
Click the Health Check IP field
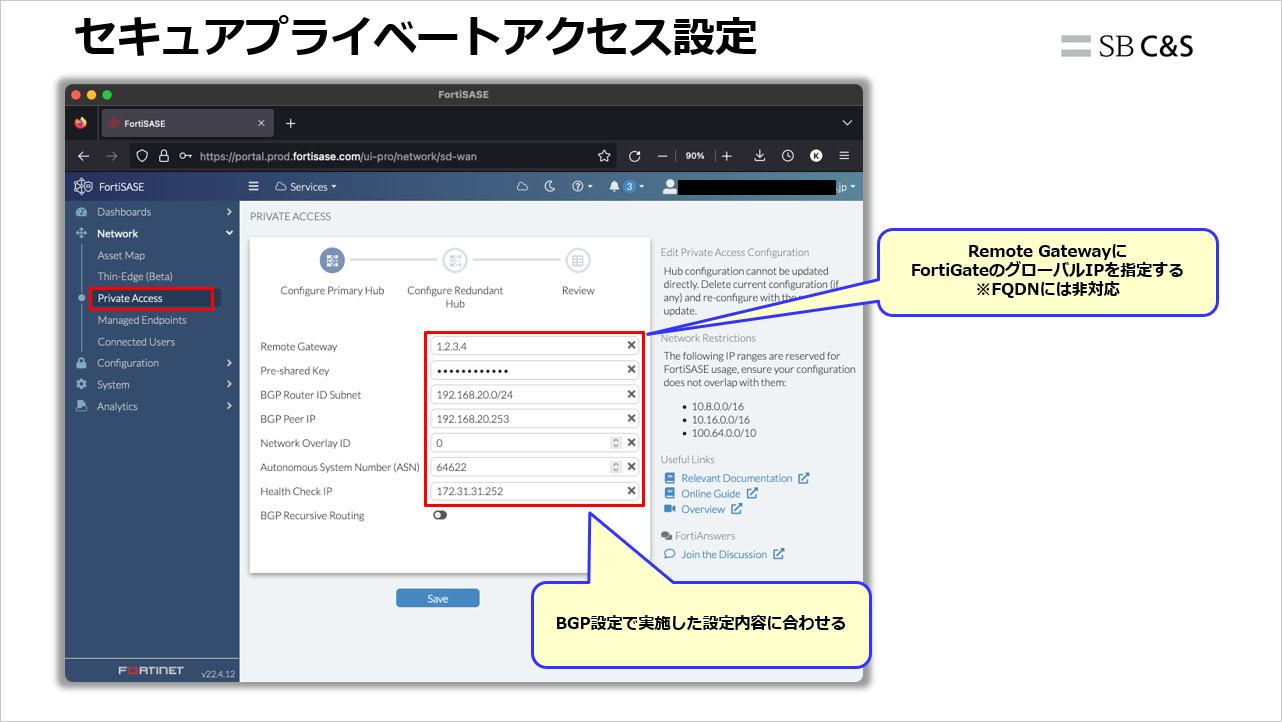click(535, 491)
